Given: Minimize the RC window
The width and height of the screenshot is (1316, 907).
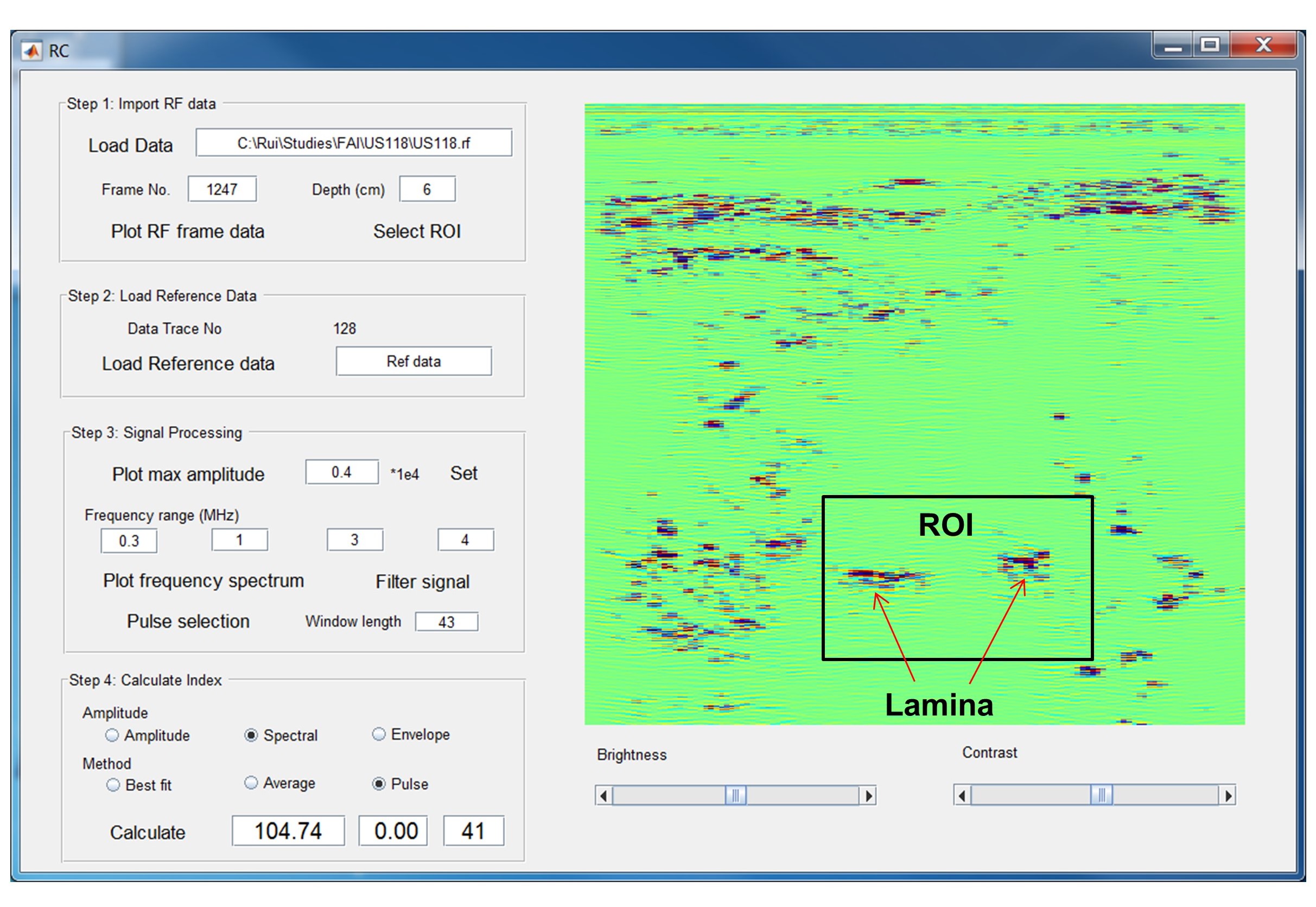Looking at the screenshot, I should pyautogui.click(x=1173, y=46).
